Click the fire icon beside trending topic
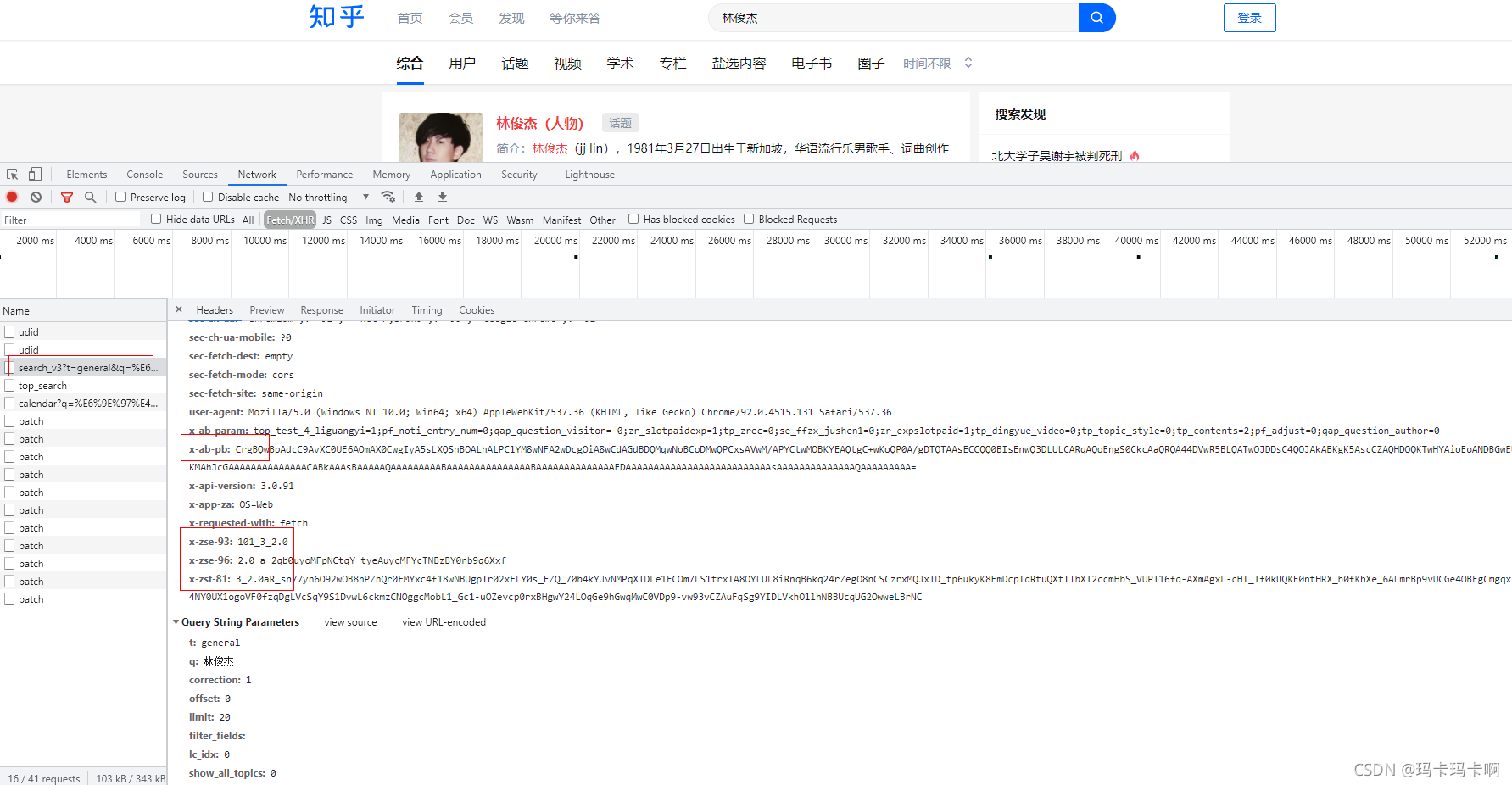 (1135, 156)
